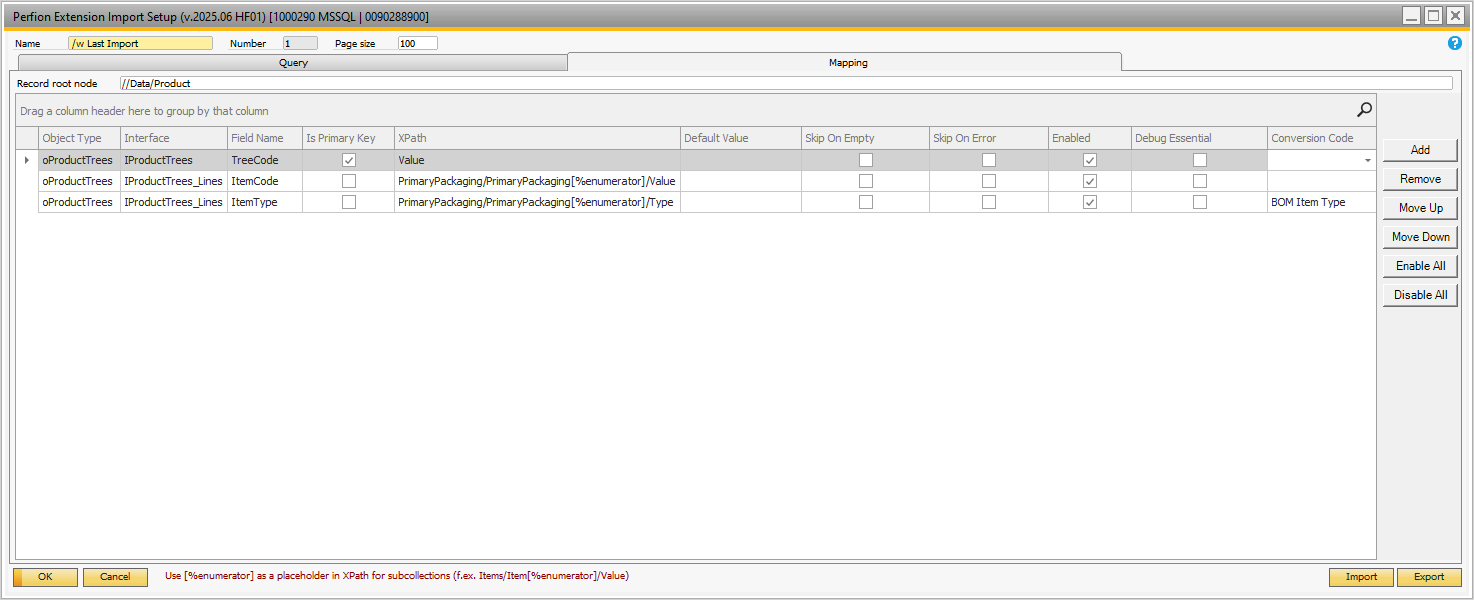Image resolution: width=1474 pixels, height=600 pixels.
Task: Sort by Enabled column header
Action: (1090, 138)
